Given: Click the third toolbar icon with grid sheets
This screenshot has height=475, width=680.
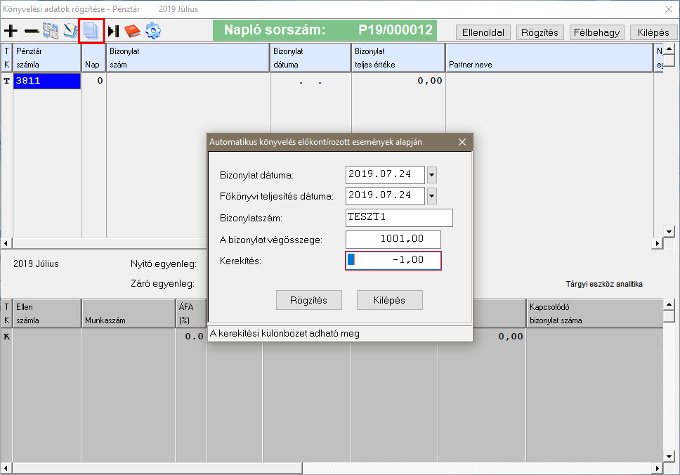Looking at the screenshot, I should (50, 31).
